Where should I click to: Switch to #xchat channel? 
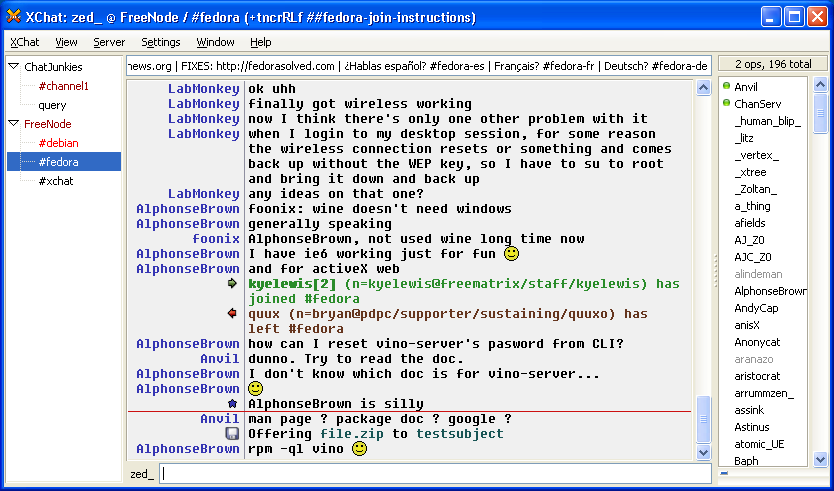56,181
